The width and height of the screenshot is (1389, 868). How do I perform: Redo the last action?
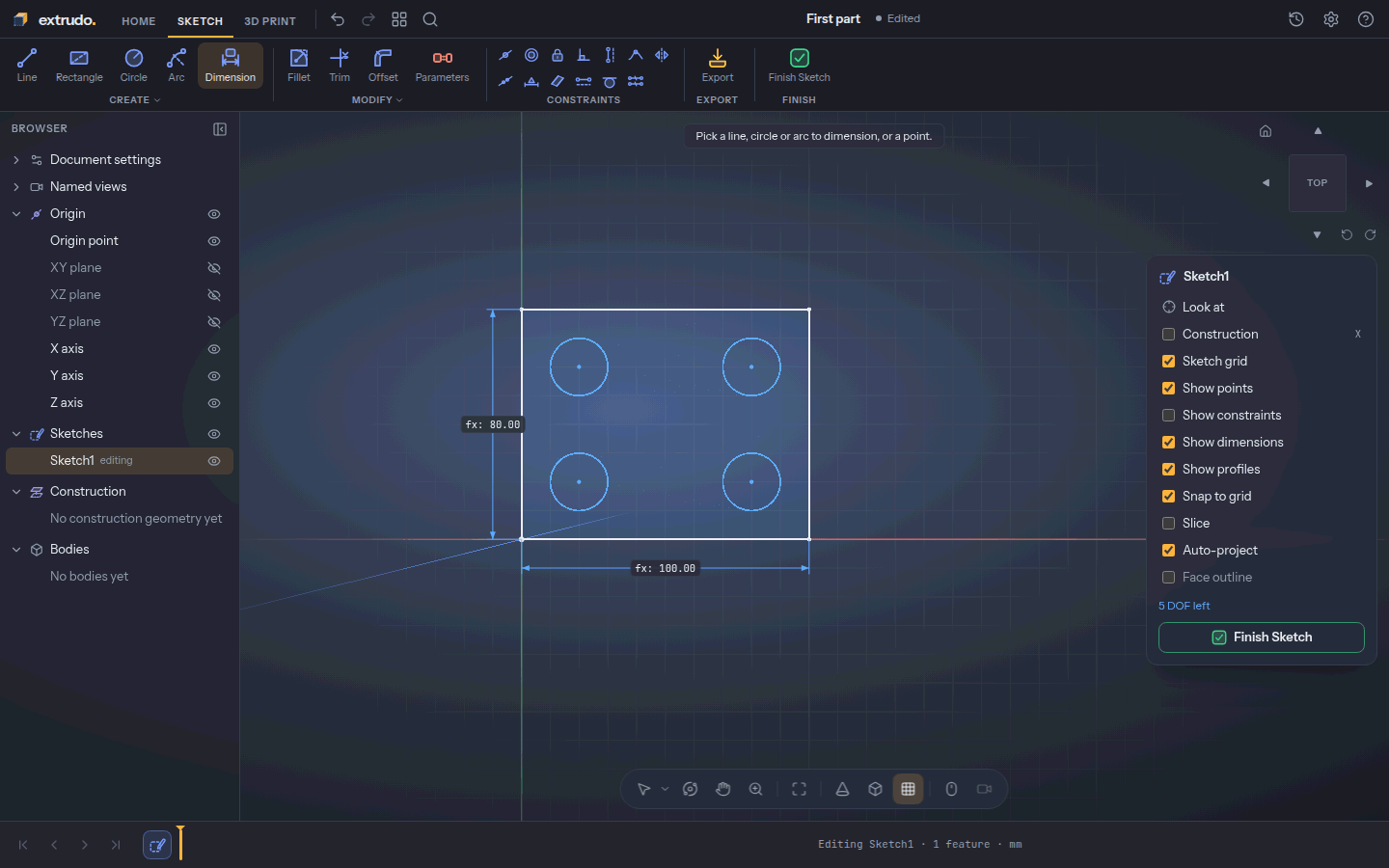coord(368,19)
